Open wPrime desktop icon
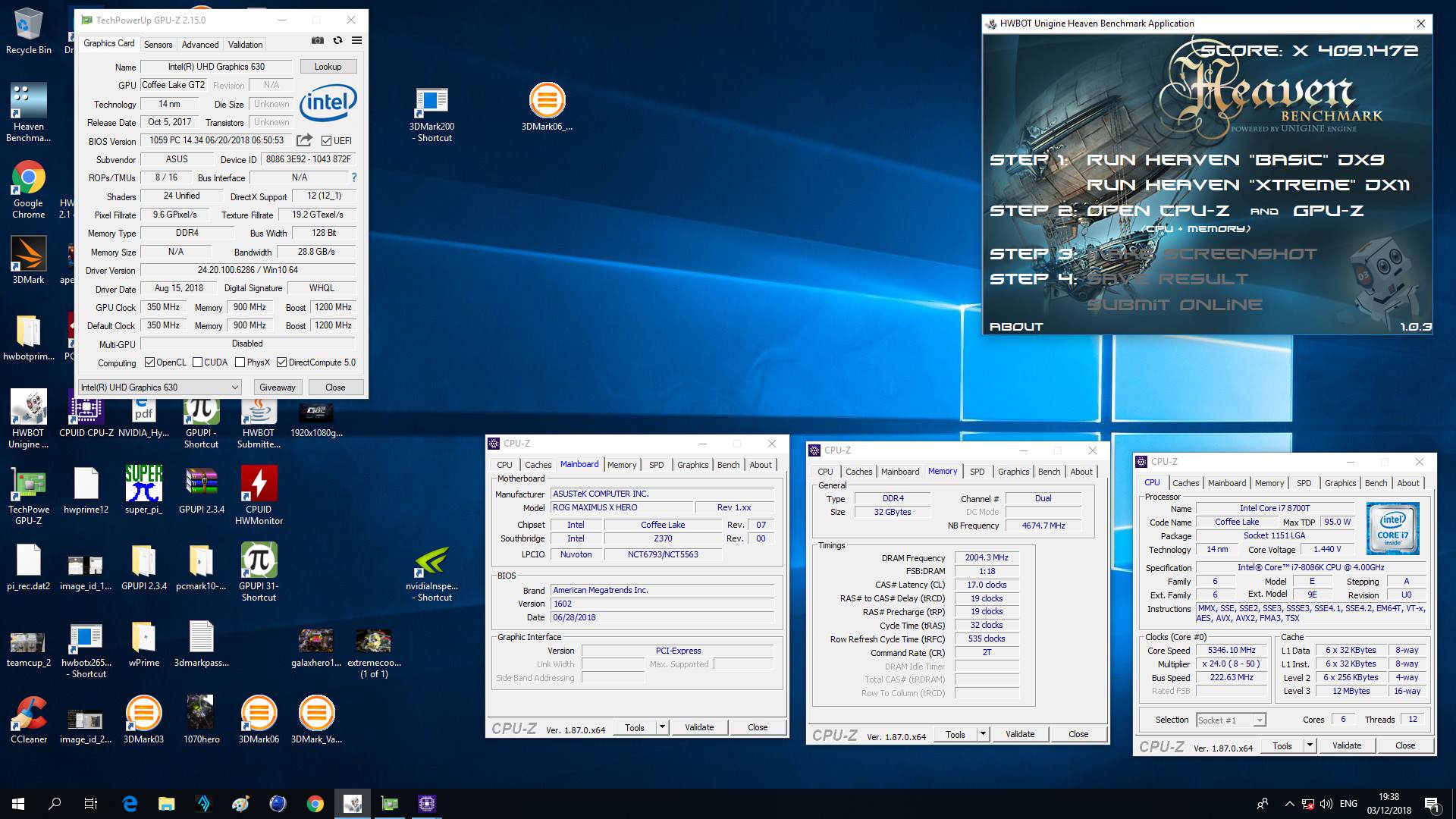The width and height of the screenshot is (1456, 819). (x=144, y=644)
